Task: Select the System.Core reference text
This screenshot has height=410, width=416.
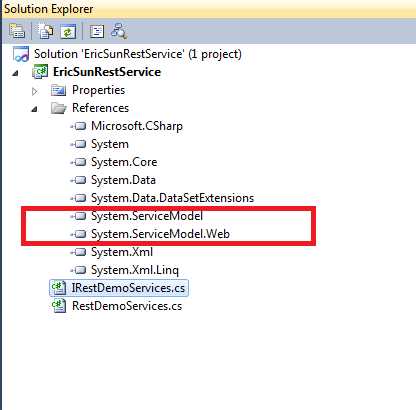Action: pos(124,162)
